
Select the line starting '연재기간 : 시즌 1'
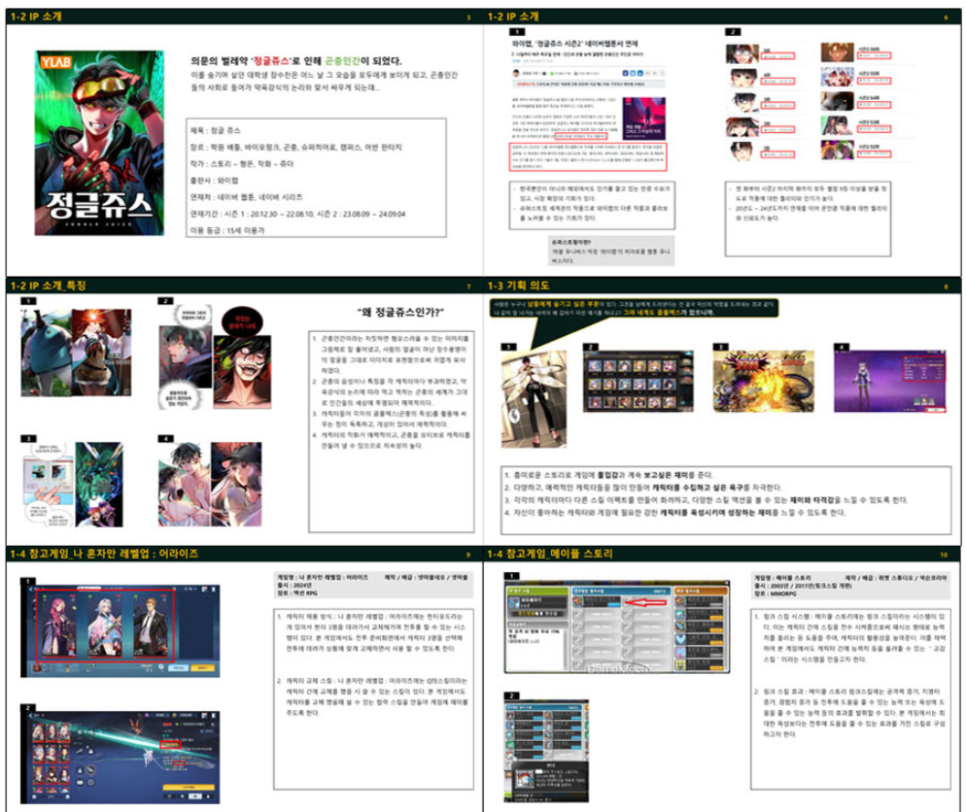(298, 214)
